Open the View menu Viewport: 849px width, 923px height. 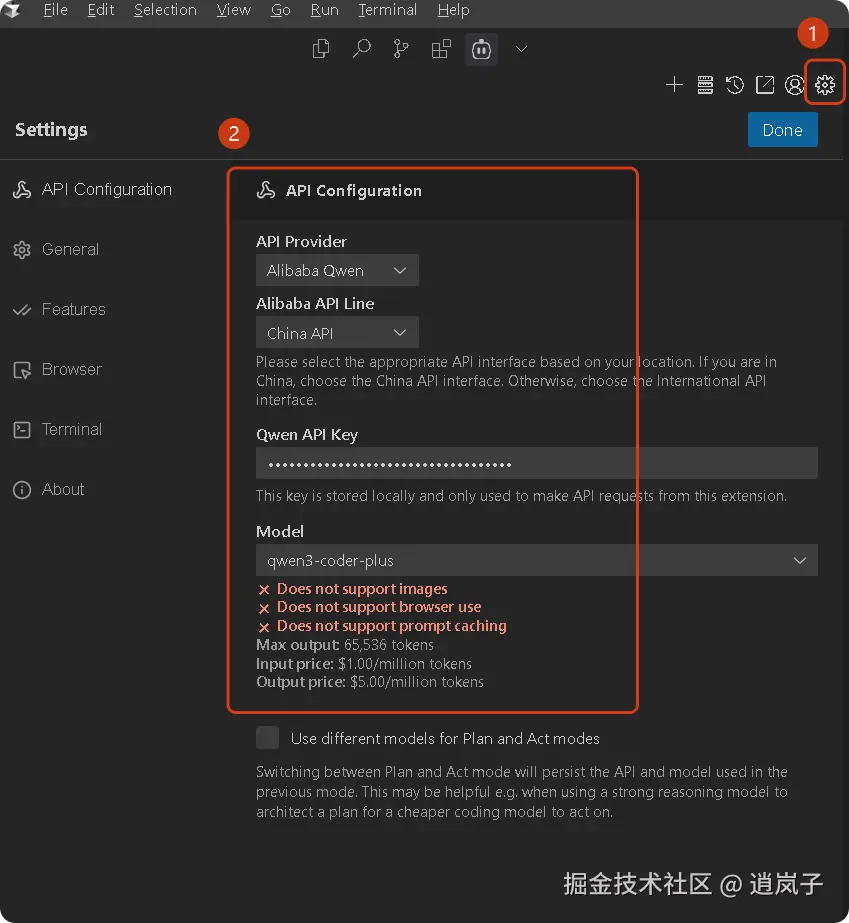[x=234, y=10]
